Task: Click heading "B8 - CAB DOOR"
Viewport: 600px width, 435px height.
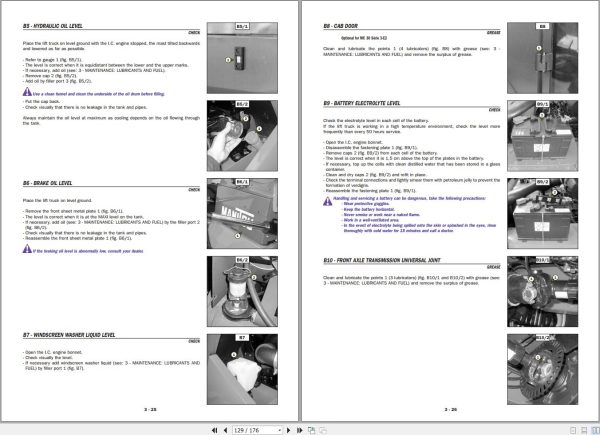Action: [x=340, y=26]
